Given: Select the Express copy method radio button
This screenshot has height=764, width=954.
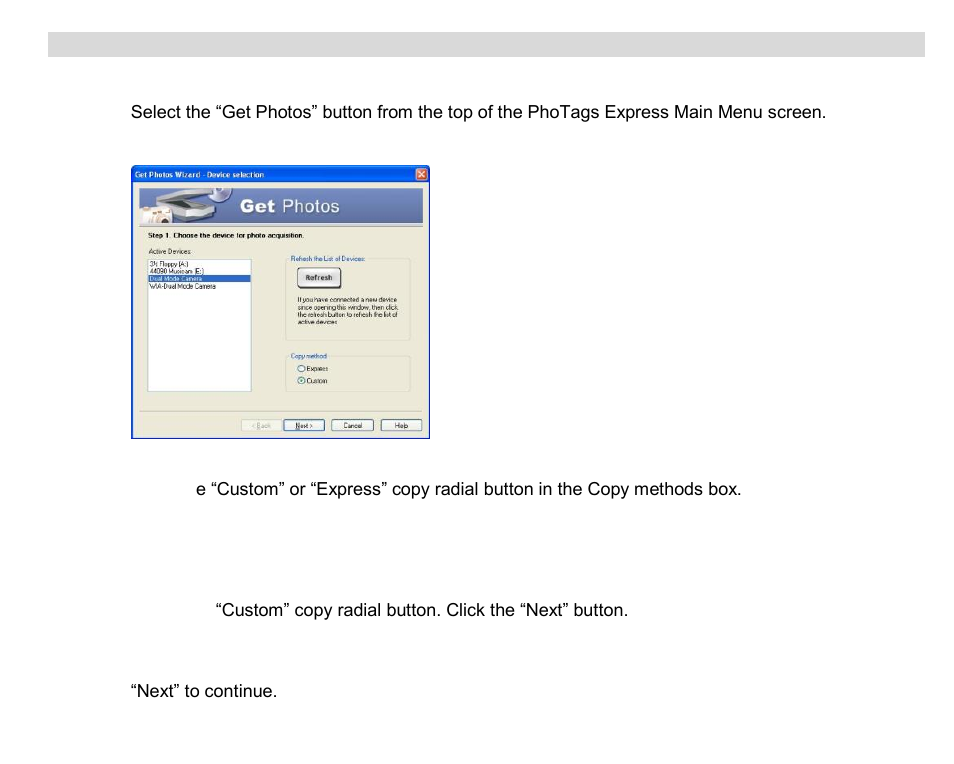Looking at the screenshot, I should (x=301, y=369).
